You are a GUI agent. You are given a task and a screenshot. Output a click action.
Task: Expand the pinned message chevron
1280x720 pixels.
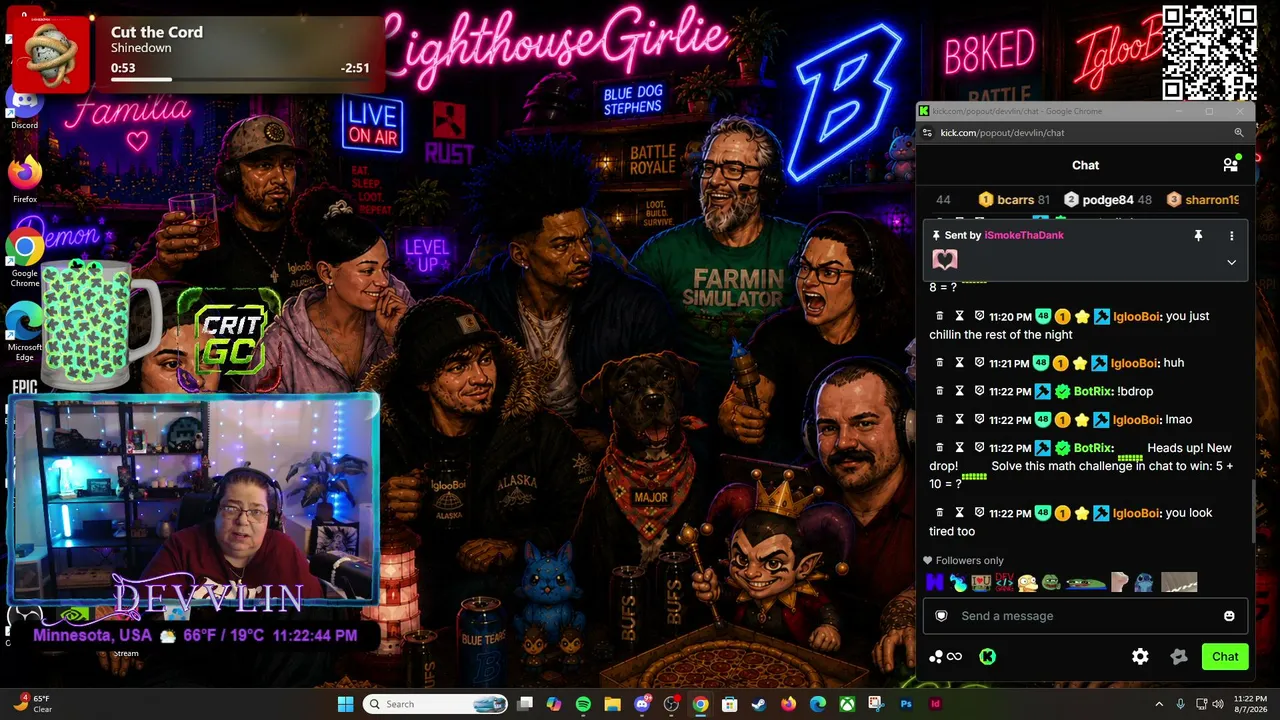(x=1231, y=262)
